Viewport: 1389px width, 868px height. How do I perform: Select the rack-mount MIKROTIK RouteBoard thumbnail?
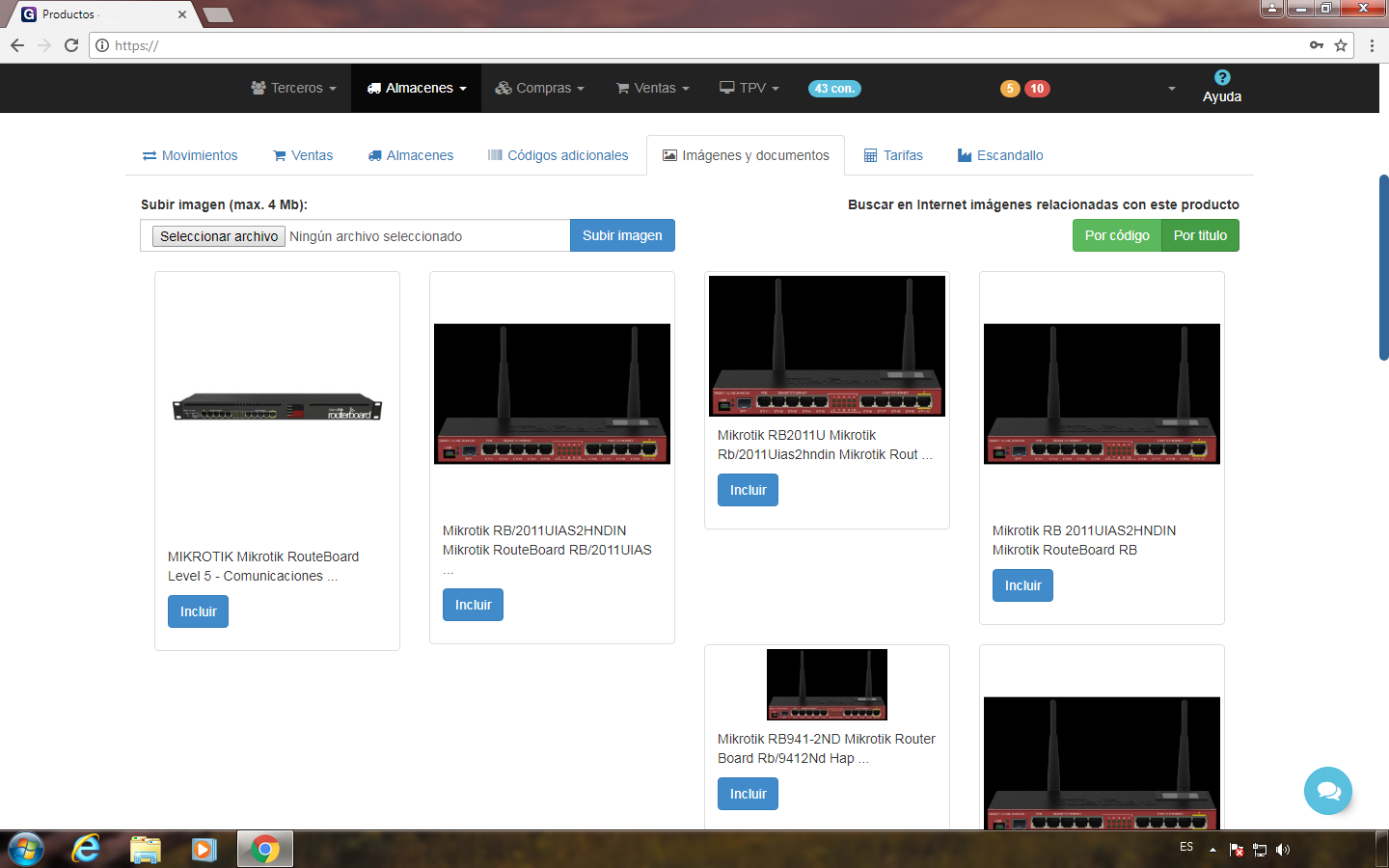pyautogui.click(x=277, y=408)
